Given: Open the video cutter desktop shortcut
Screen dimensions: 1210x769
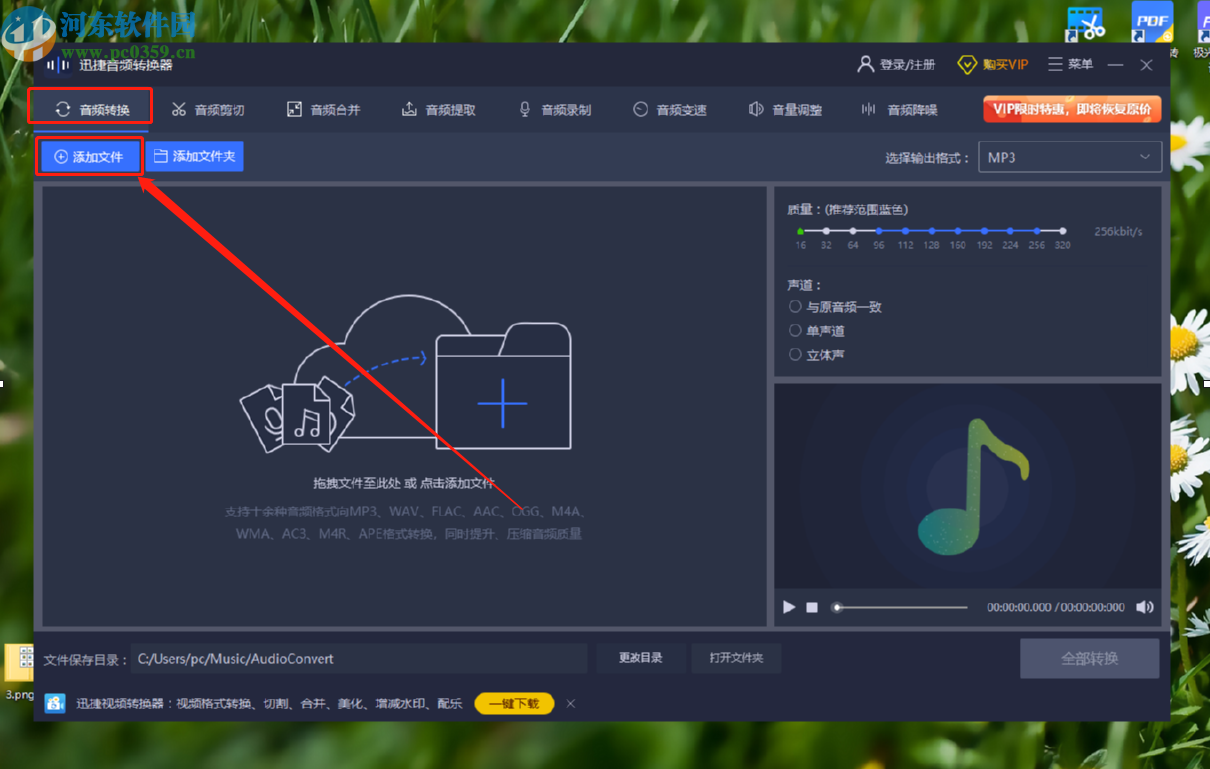Looking at the screenshot, I should 1085,23.
